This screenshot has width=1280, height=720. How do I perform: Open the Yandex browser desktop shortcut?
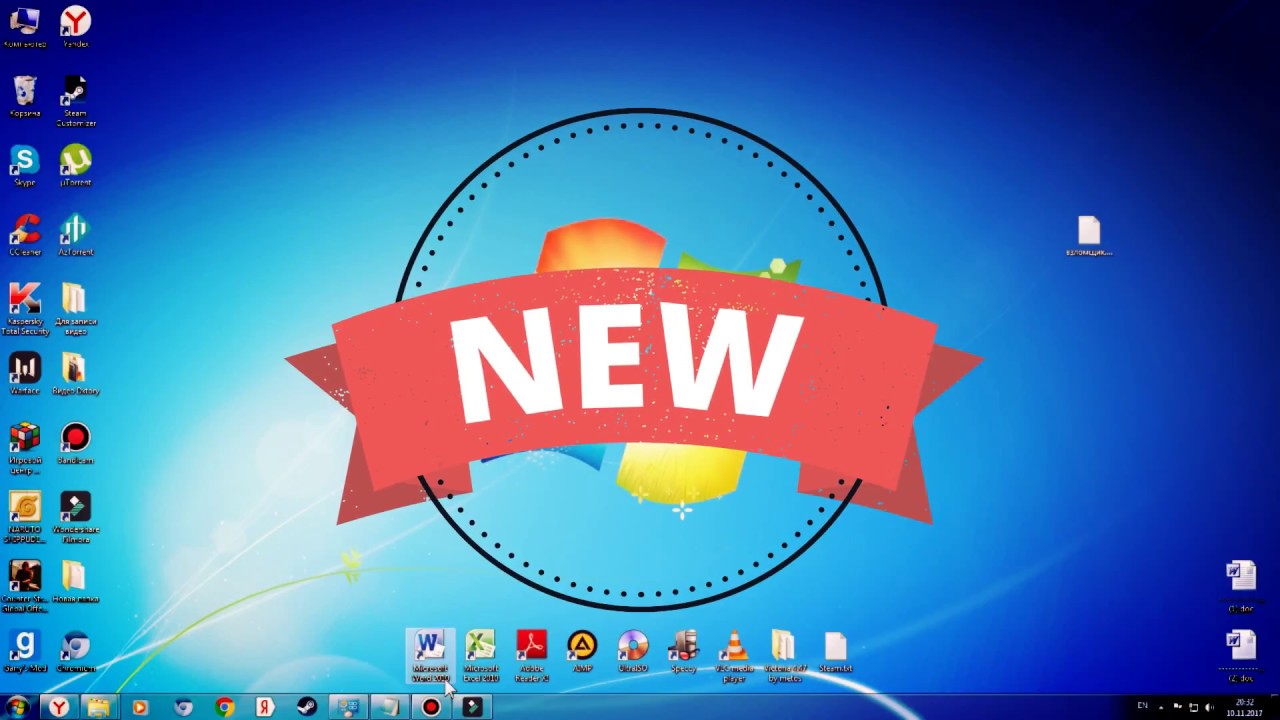(75, 26)
